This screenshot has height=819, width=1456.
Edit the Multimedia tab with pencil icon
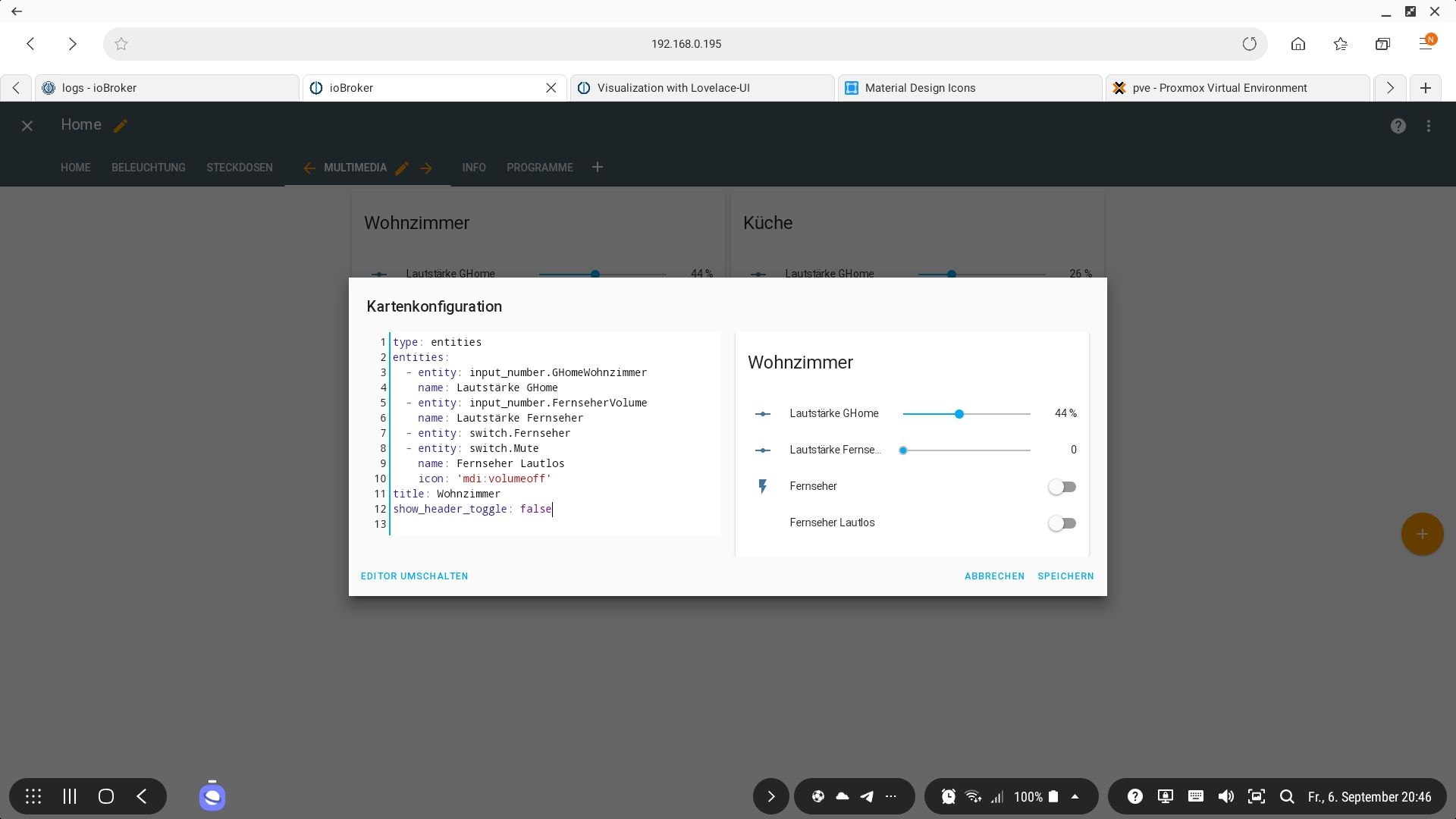[x=402, y=168]
